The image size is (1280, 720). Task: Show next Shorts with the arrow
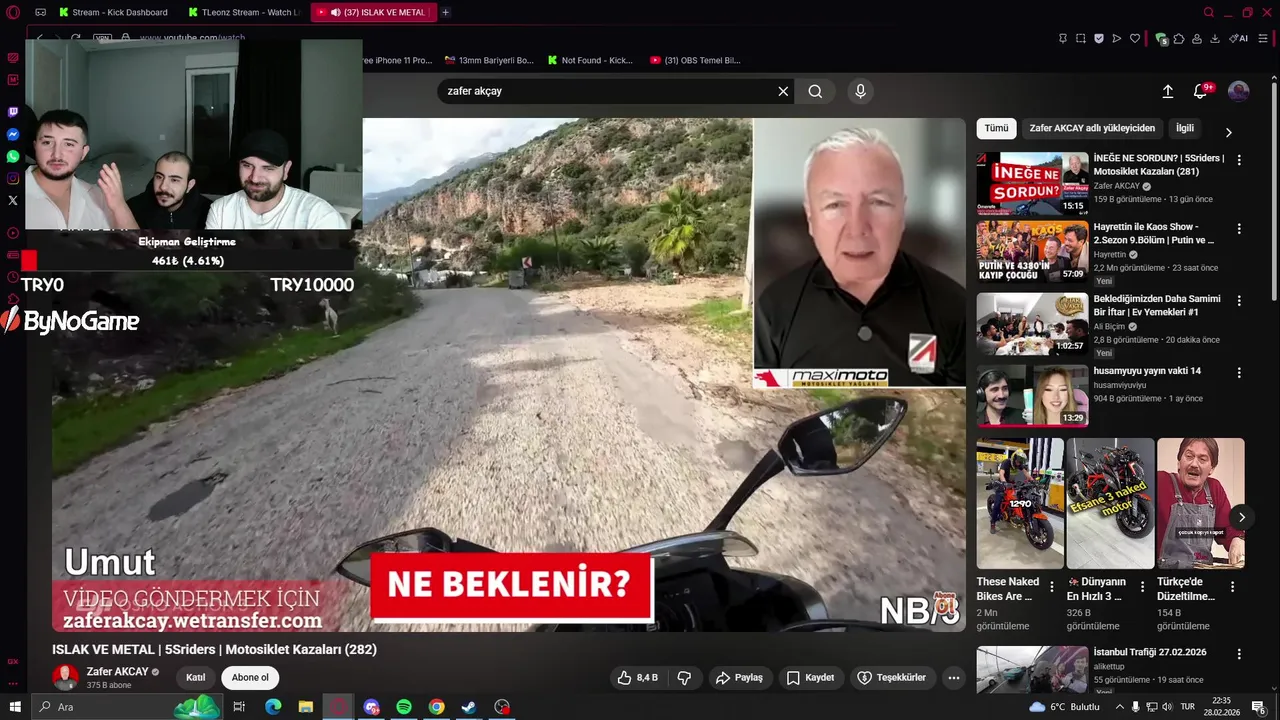coord(1241,517)
